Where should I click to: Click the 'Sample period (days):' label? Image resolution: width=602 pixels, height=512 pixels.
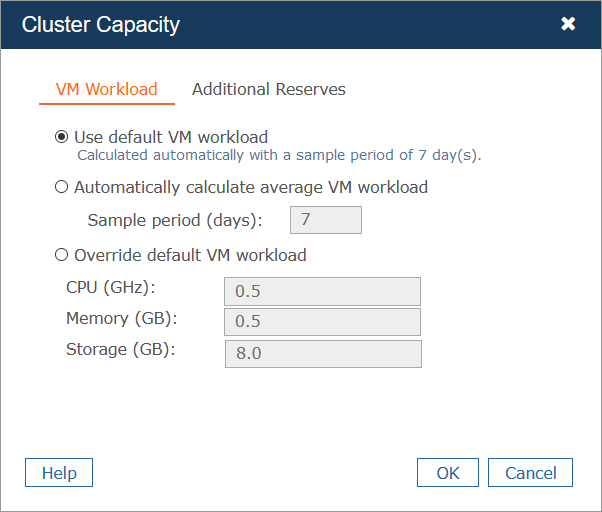(x=175, y=220)
